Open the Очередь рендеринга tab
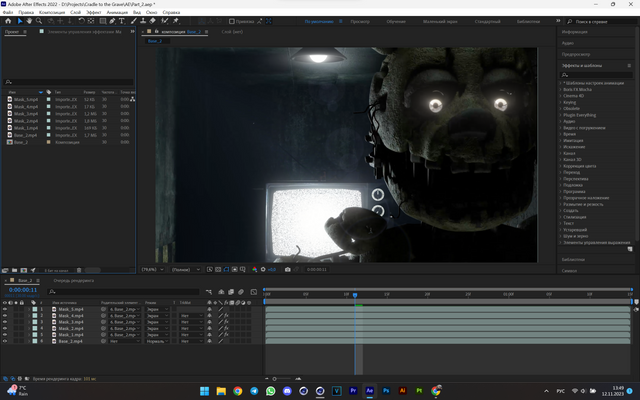640x400 pixels. (75, 280)
